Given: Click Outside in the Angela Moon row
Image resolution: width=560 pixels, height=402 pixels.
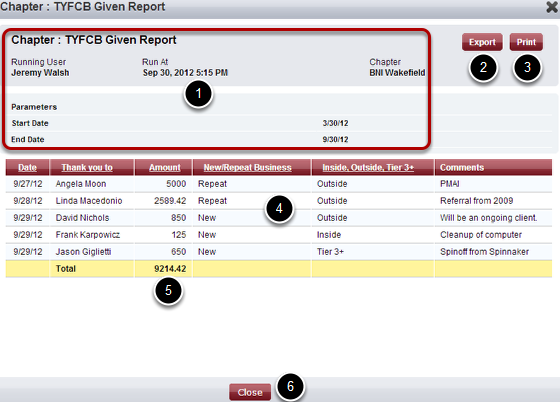Looking at the screenshot, I should [332, 184].
